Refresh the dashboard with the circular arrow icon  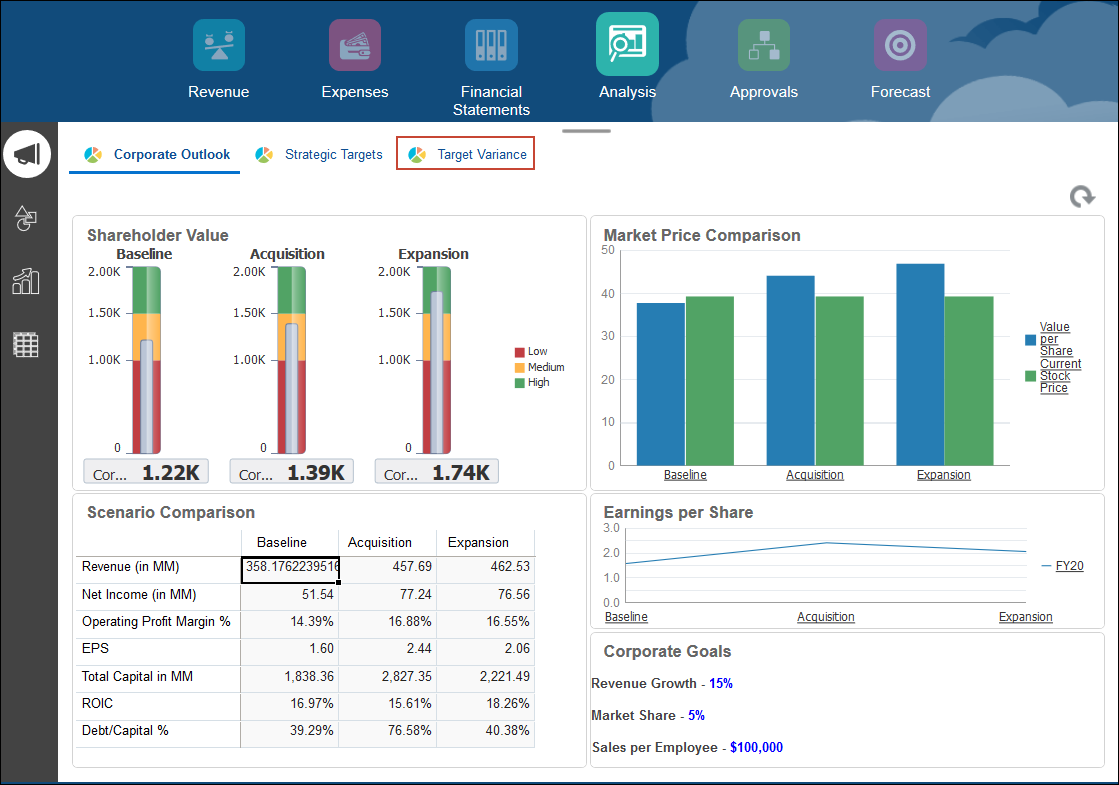(1081, 198)
